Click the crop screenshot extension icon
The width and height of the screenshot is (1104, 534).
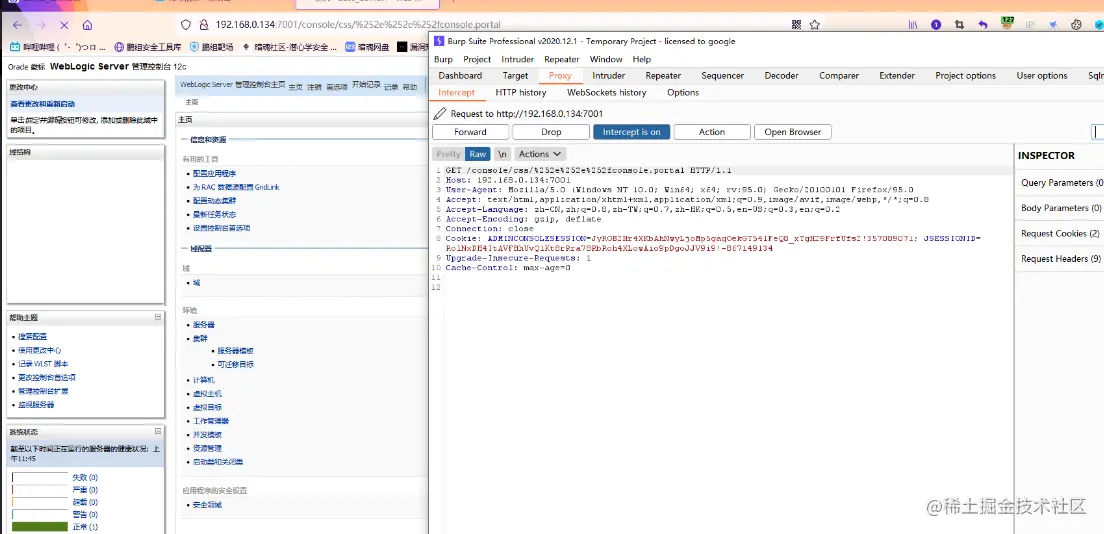tap(959, 25)
